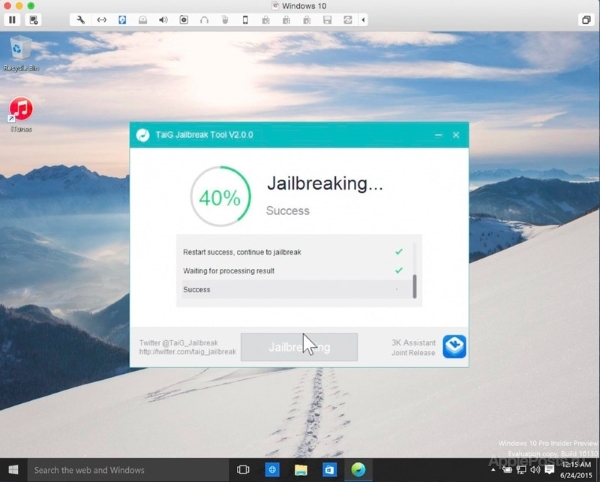Screen dimensions: 600x482
Task: Click the sync arrows icon in toolbar
Action: click(x=347, y=20)
